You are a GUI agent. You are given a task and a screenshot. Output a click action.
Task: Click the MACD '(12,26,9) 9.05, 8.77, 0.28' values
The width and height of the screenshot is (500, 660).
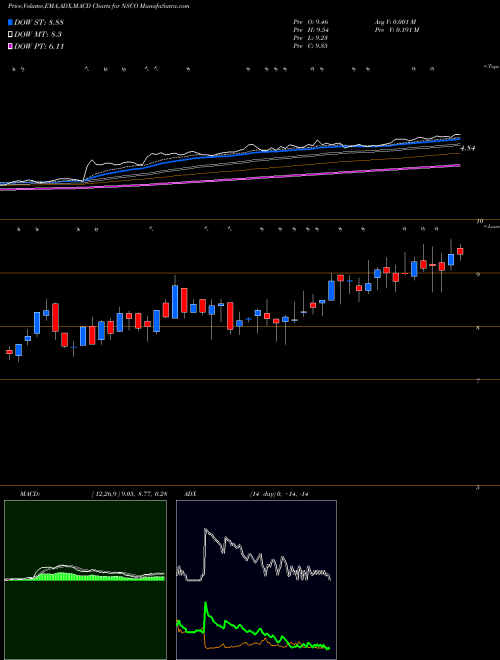129,494
